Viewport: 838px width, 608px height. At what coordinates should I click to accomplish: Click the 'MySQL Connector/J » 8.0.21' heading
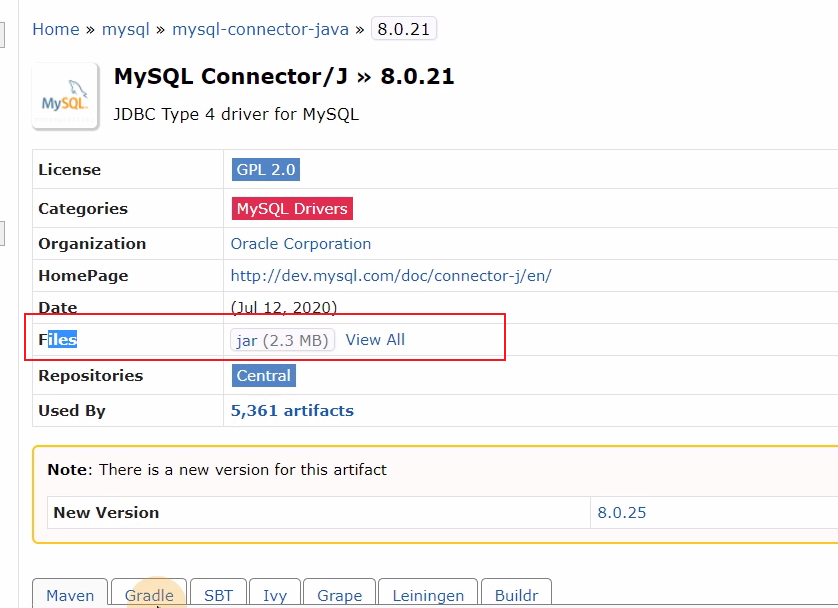284,76
